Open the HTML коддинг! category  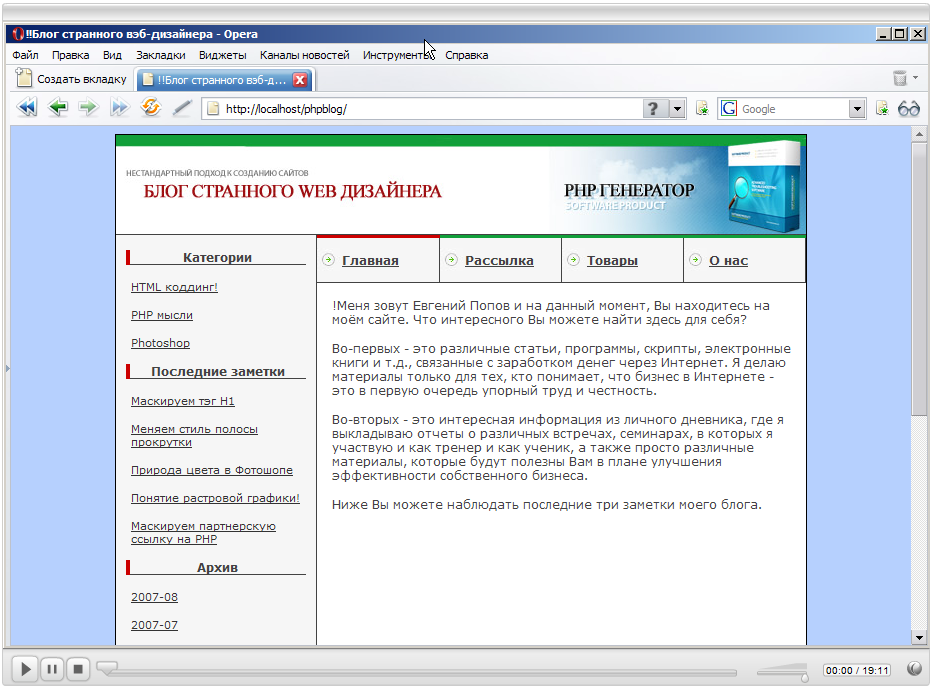click(174, 287)
